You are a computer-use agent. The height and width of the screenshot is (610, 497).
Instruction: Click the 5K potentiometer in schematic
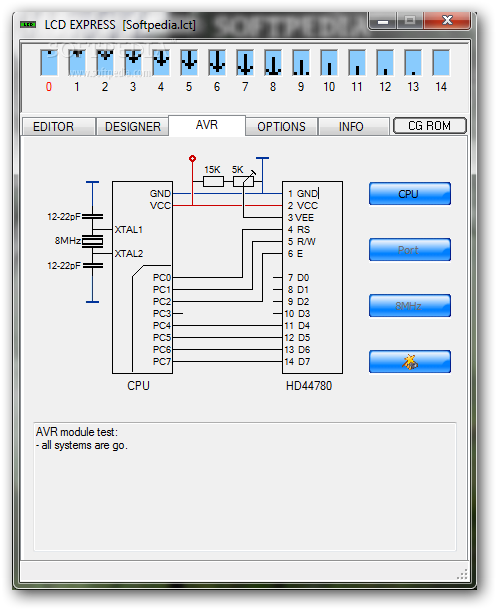point(243,181)
